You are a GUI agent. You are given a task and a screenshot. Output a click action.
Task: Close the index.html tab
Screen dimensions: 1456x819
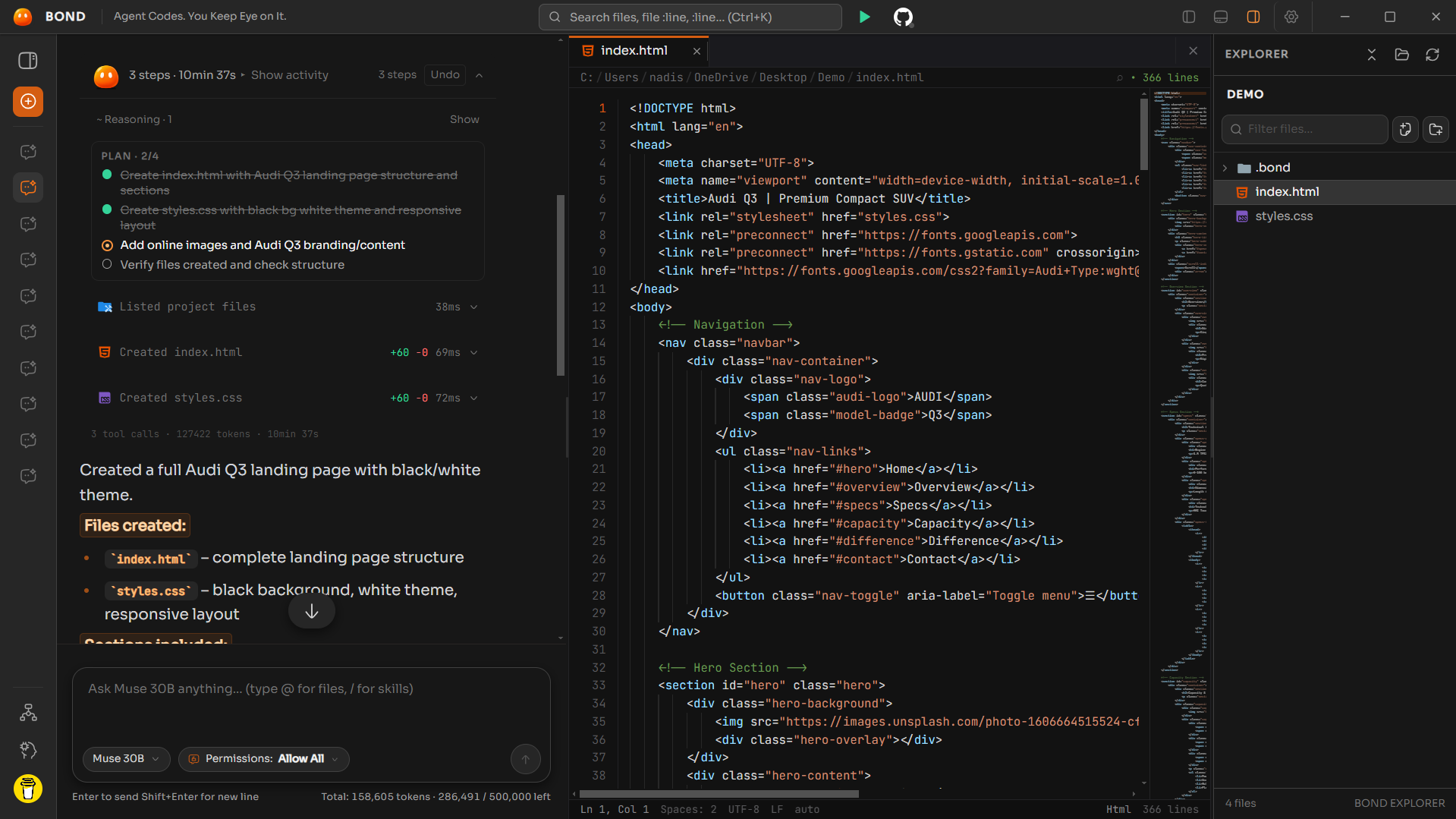pos(697,51)
